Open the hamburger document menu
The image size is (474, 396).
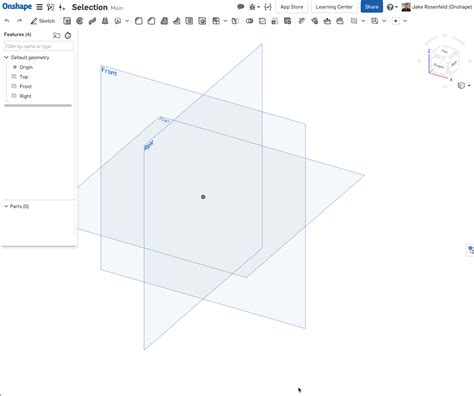tap(39, 7)
